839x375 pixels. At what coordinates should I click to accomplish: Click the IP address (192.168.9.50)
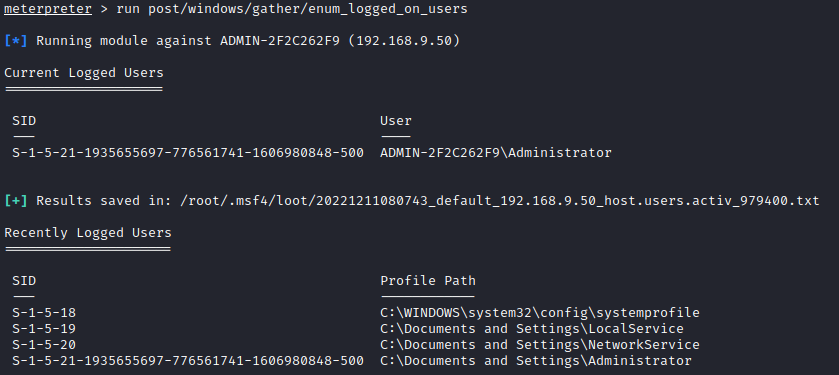(x=404, y=41)
